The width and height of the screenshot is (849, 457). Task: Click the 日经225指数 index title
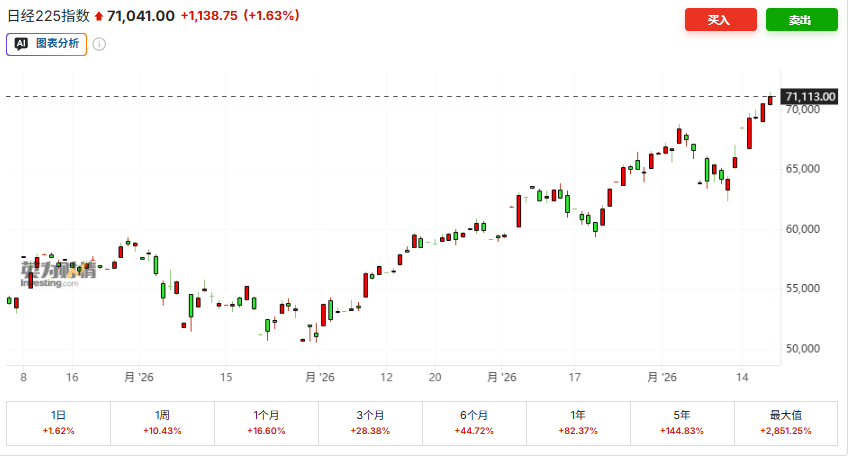[48, 16]
